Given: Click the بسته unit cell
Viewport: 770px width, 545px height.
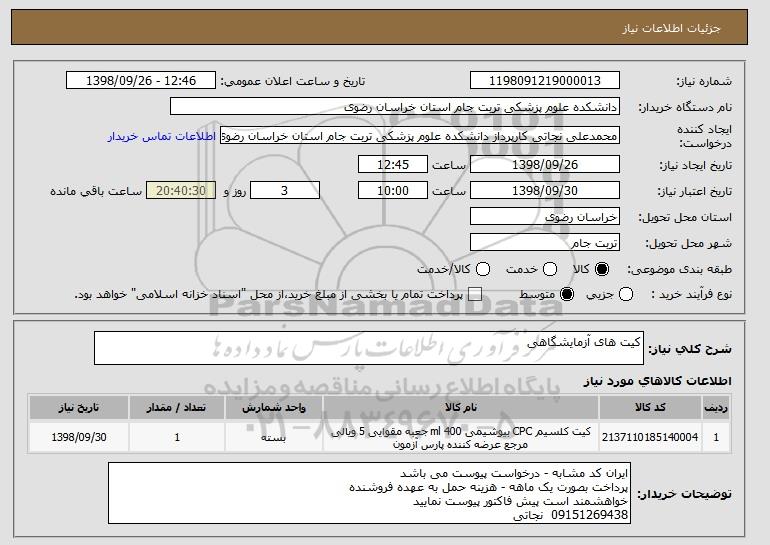Looking at the screenshot, I should tap(274, 437).
